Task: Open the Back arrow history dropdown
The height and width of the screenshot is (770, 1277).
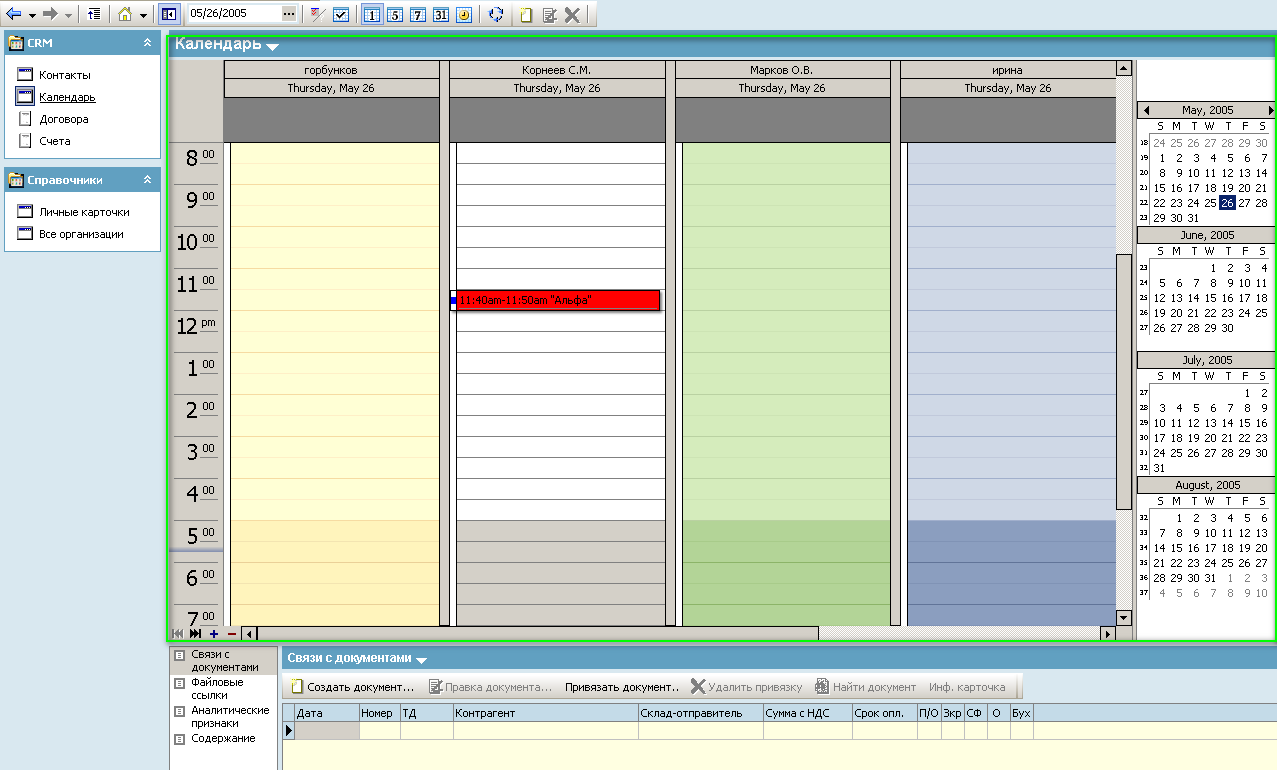Action: [x=32, y=15]
